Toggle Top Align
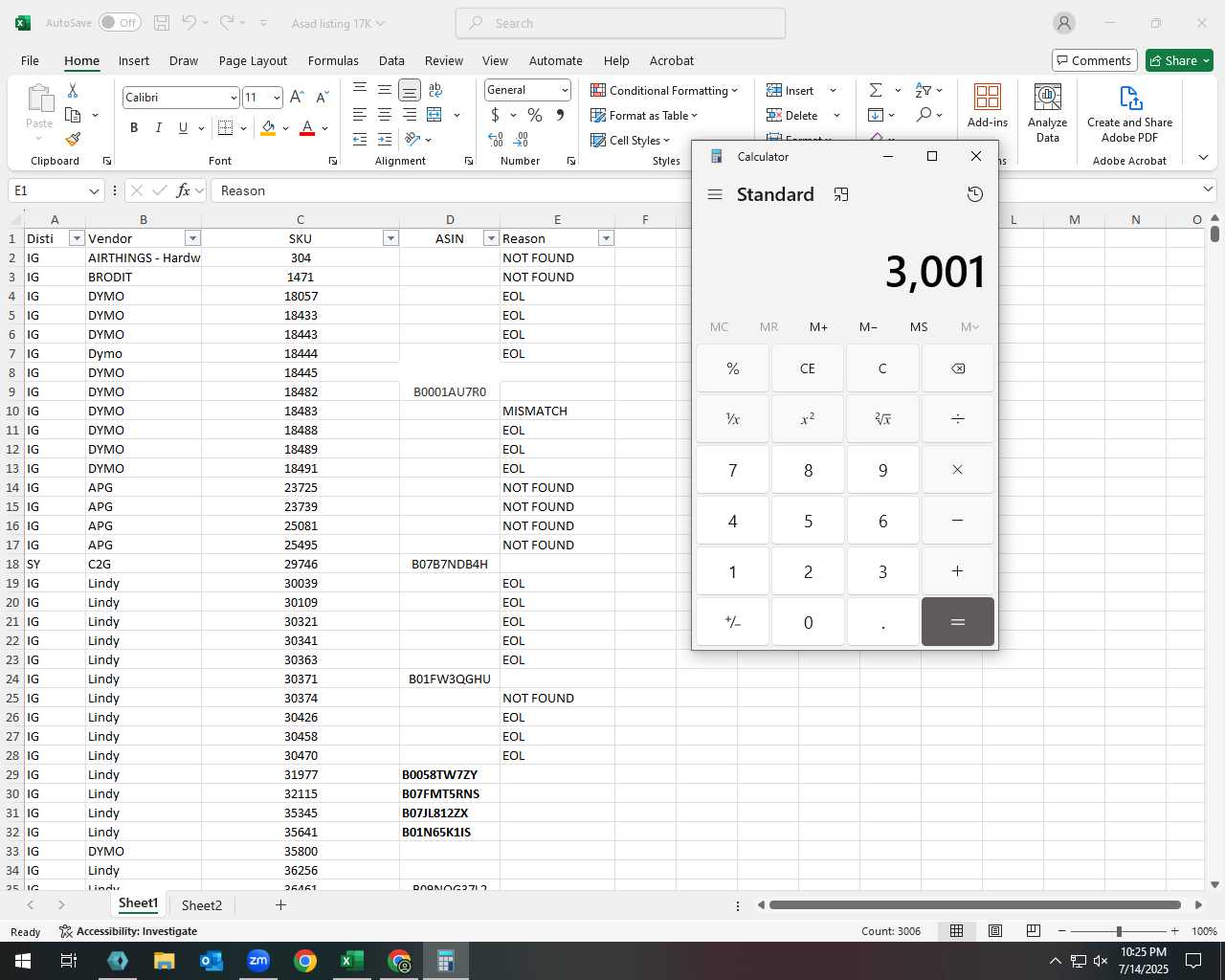 tap(360, 90)
